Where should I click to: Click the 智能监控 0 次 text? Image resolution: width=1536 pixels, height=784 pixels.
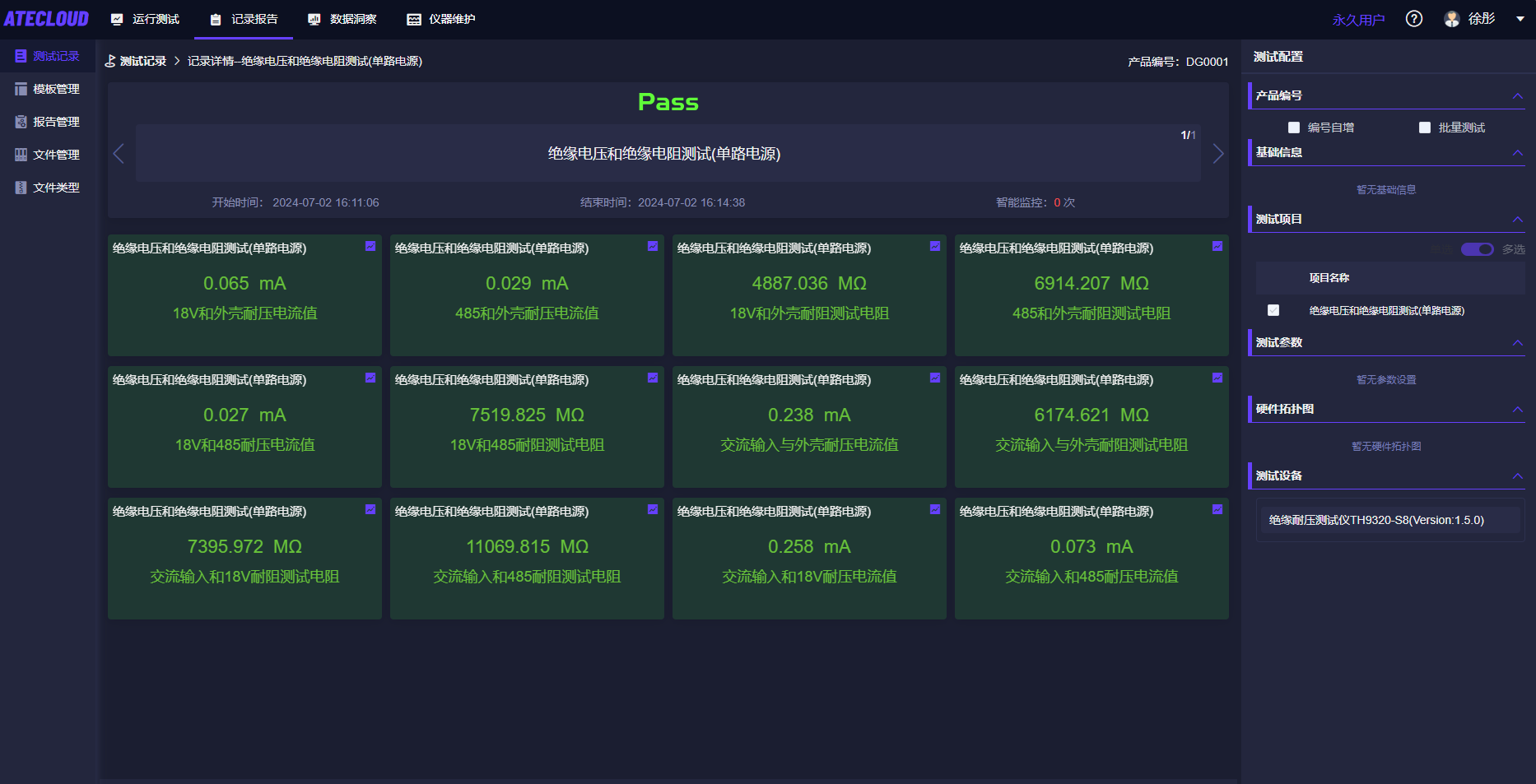tap(1036, 202)
